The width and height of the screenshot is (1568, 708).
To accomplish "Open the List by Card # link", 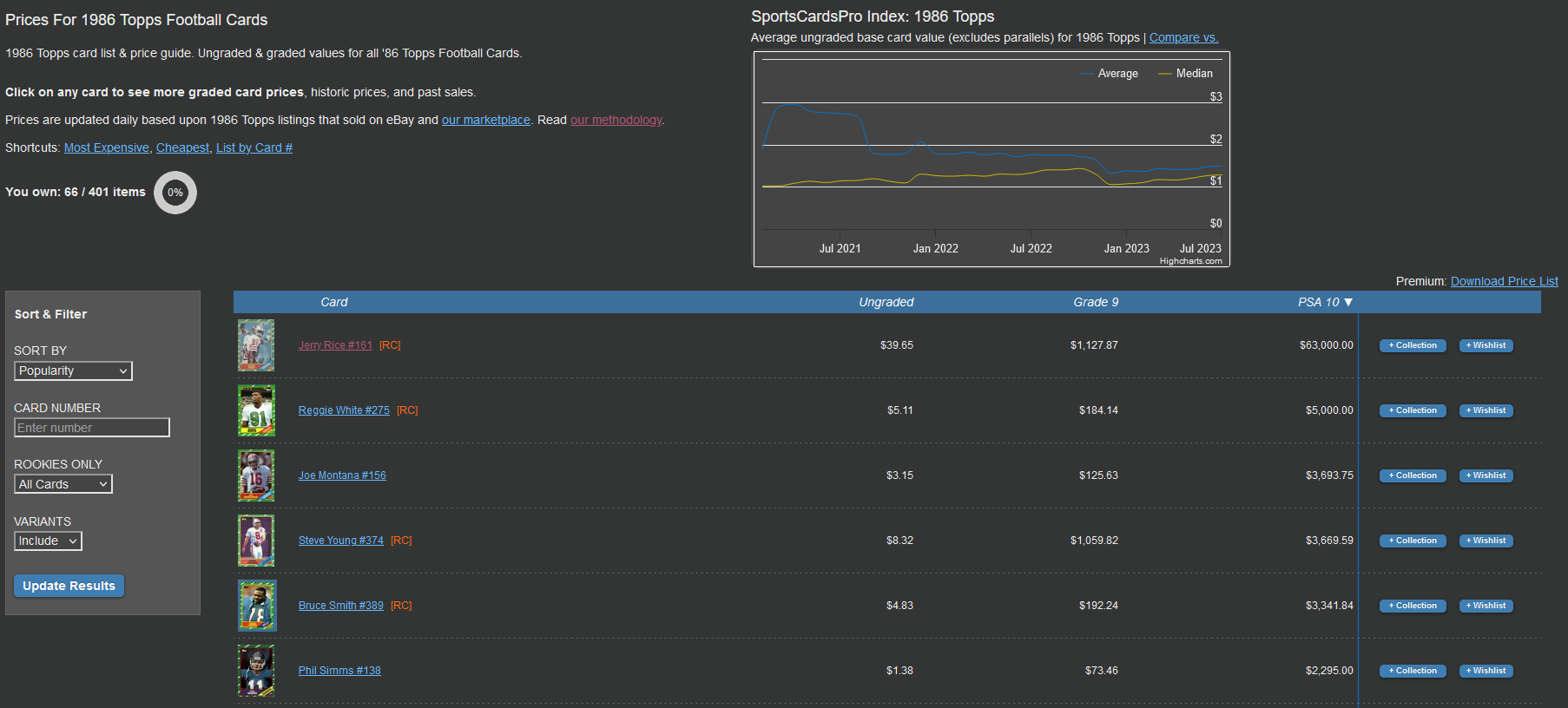I will pos(254,147).
